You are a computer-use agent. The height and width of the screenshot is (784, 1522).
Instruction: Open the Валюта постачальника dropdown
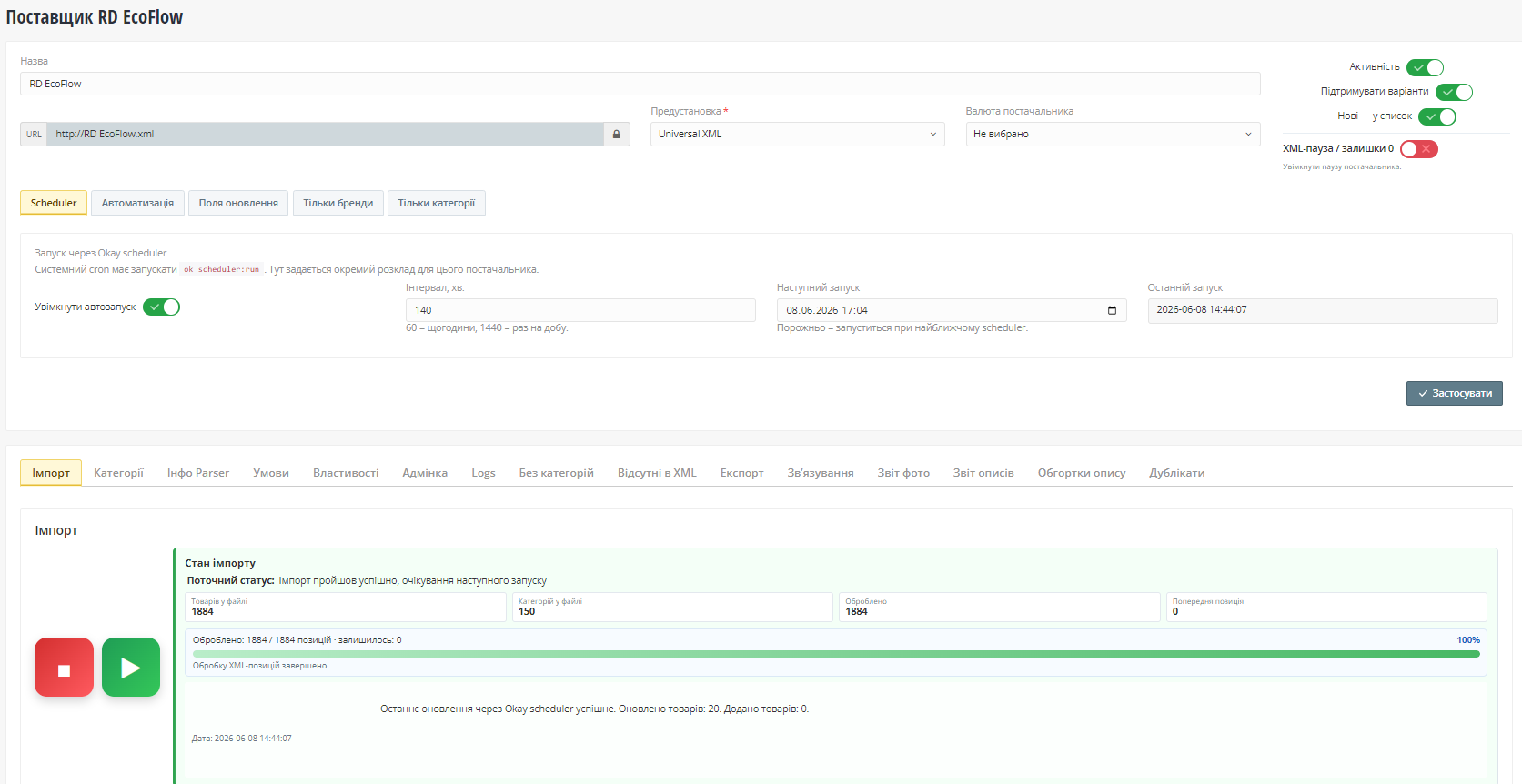click(x=1113, y=134)
